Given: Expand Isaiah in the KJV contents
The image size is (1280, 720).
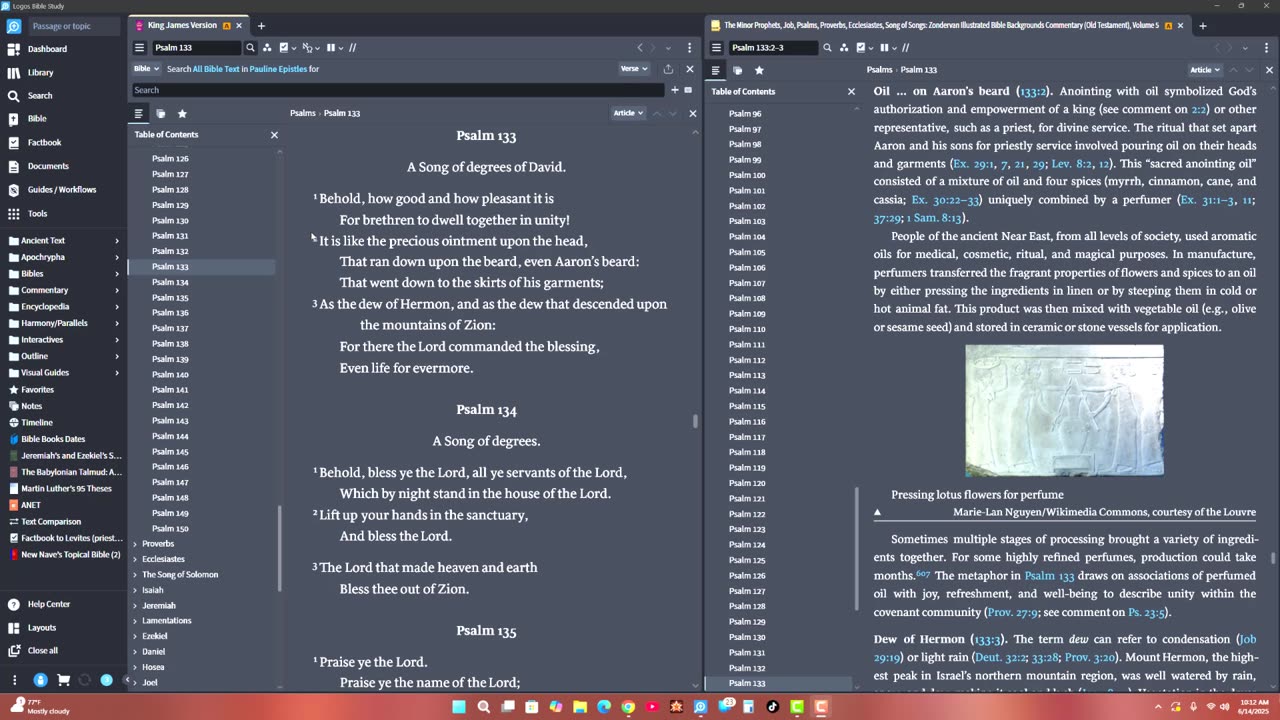Looking at the screenshot, I should pos(135,590).
